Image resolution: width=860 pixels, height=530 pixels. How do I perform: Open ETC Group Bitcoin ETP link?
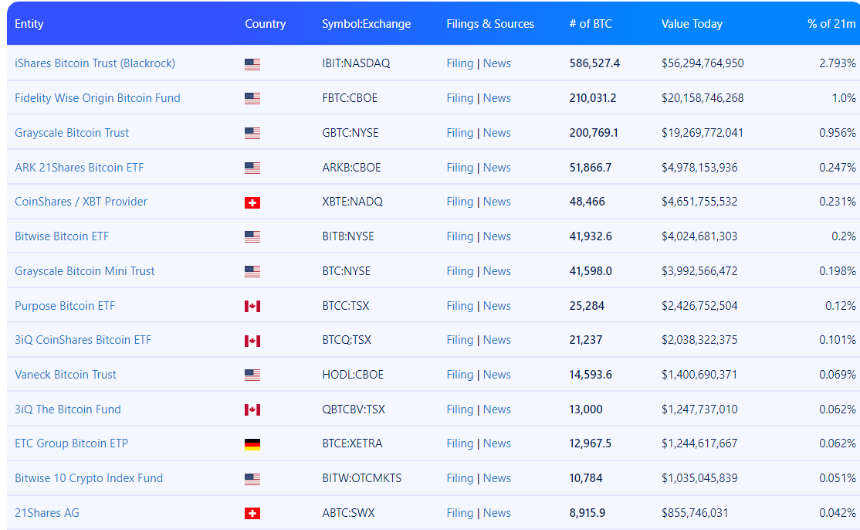[x=71, y=443]
